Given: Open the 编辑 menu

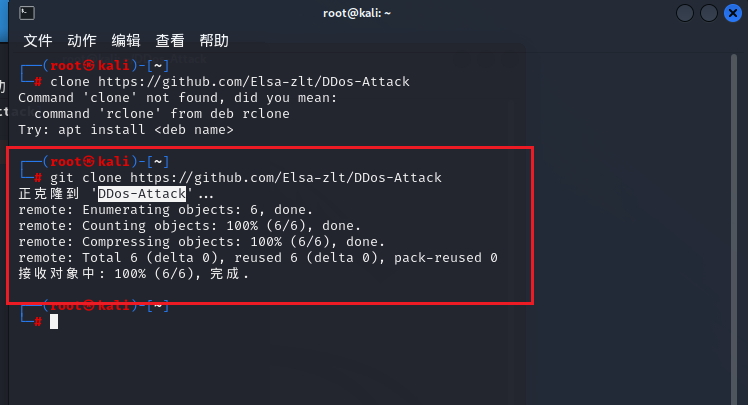Looking at the screenshot, I should pyautogui.click(x=126, y=41).
